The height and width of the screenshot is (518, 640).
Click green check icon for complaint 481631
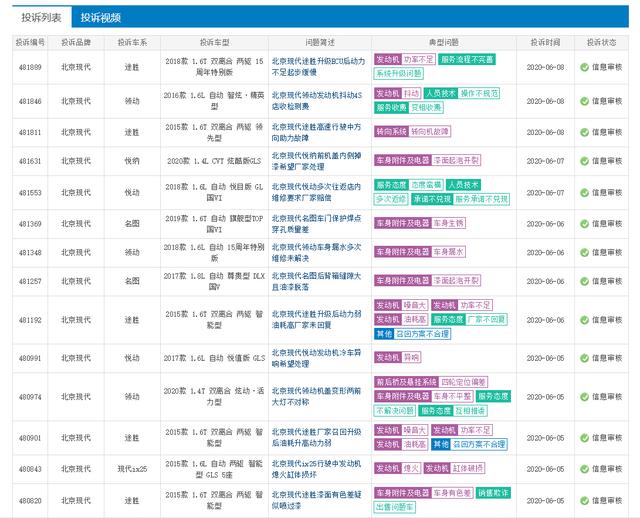(x=584, y=161)
